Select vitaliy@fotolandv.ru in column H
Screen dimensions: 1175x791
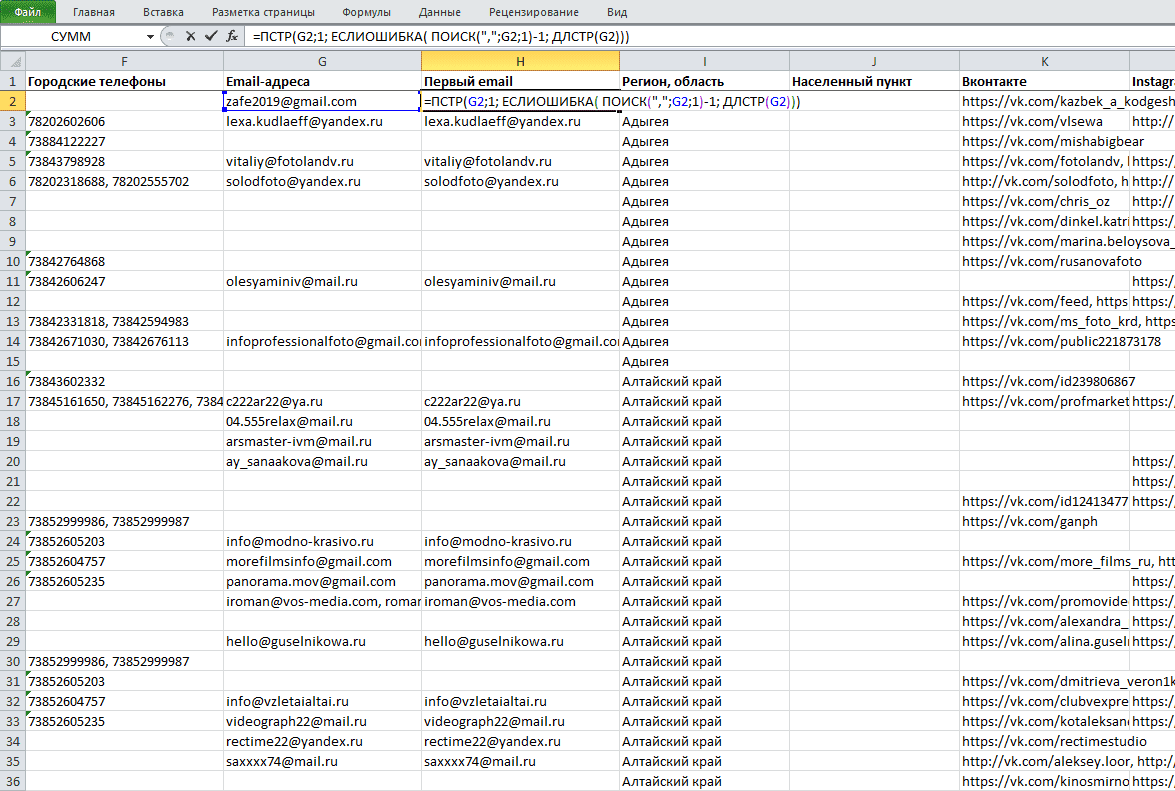point(520,161)
